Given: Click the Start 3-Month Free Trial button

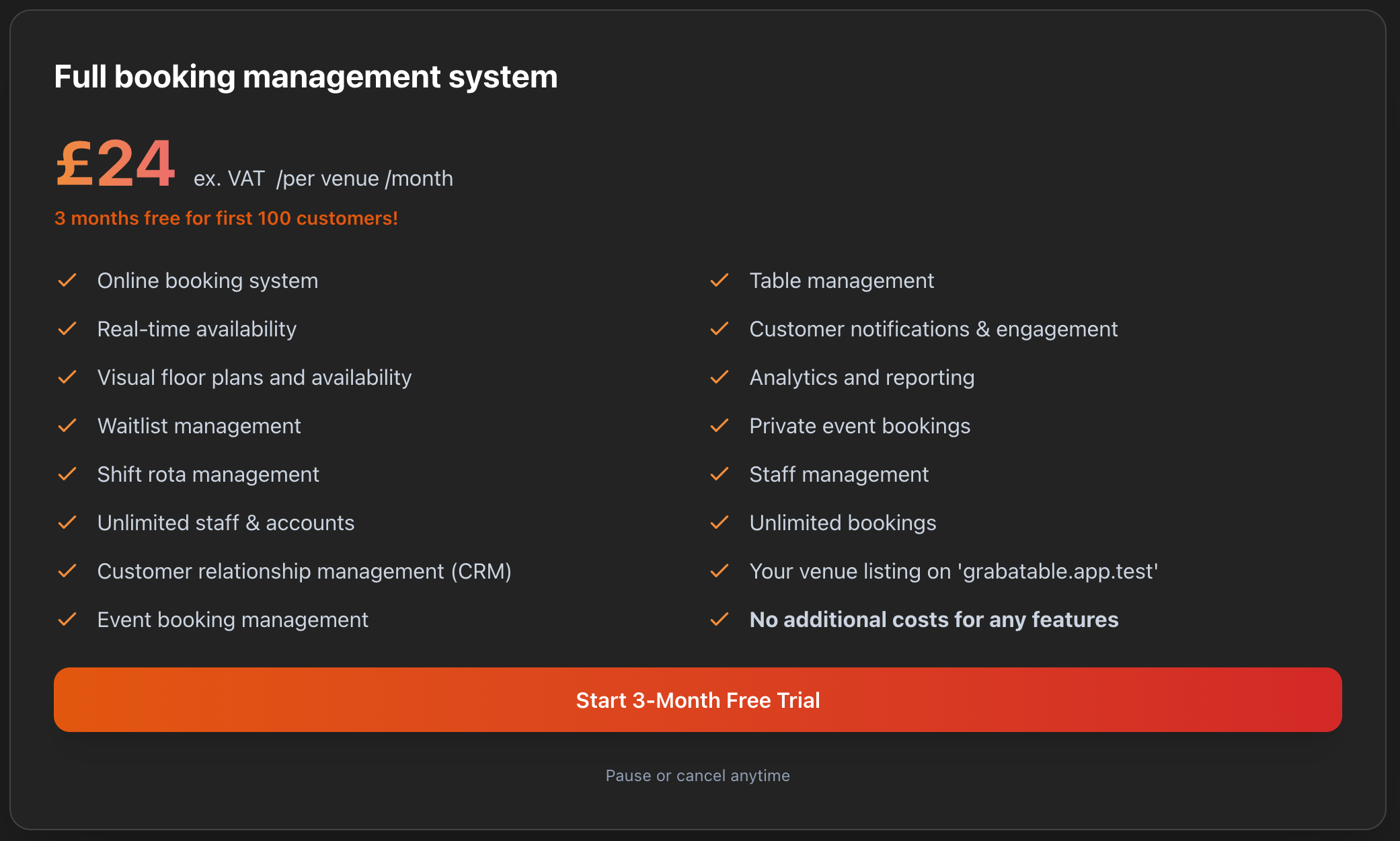Looking at the screenshot, I should point(697,700).
